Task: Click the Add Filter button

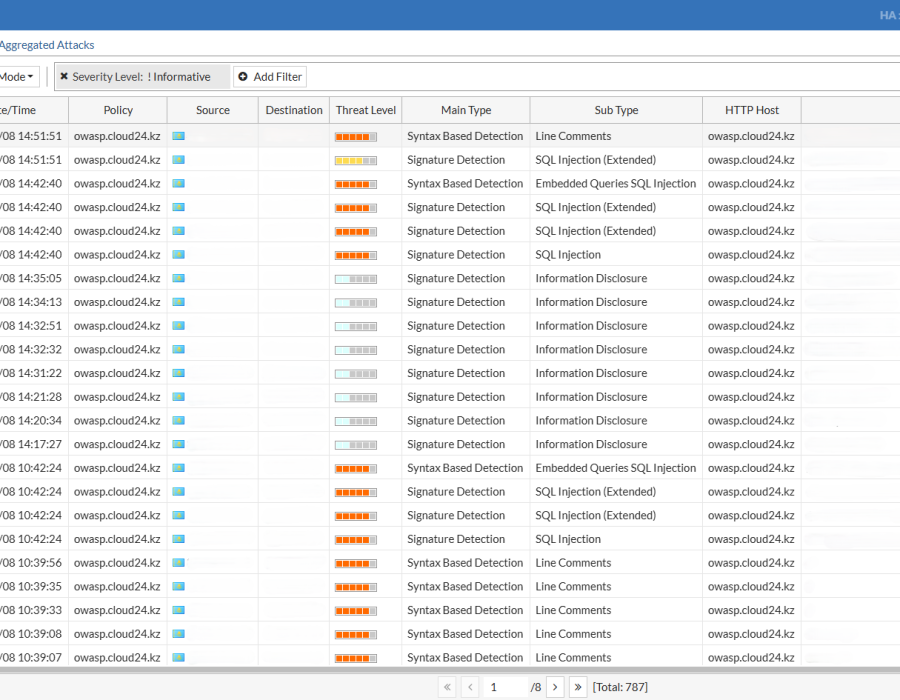Action: 270,77
